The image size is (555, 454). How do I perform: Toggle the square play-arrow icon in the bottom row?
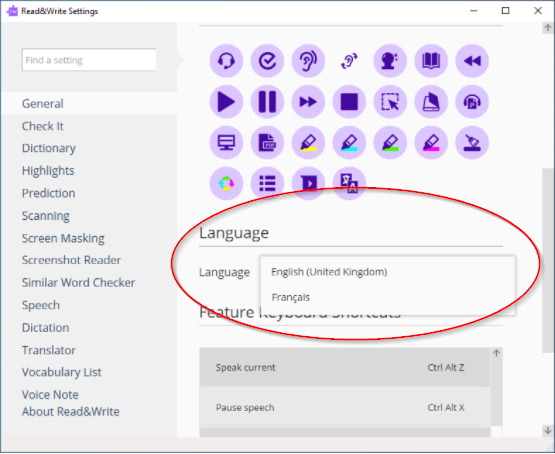click(x=308, y=183)
